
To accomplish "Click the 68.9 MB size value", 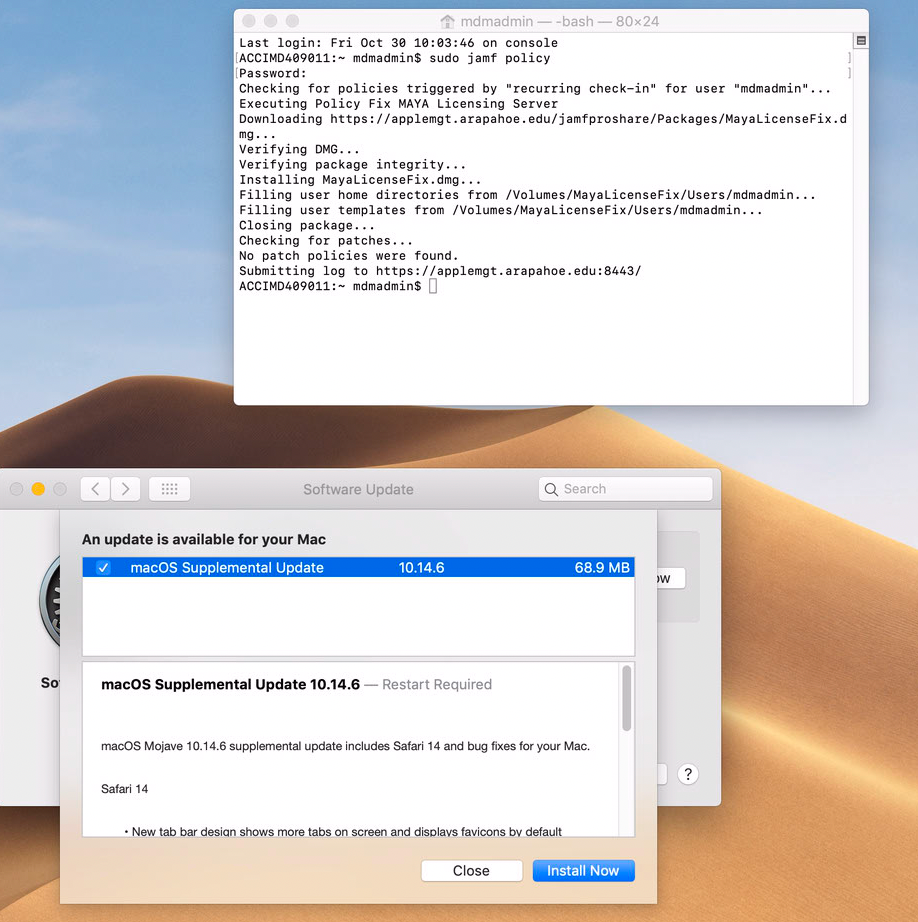I will [602, 567].
